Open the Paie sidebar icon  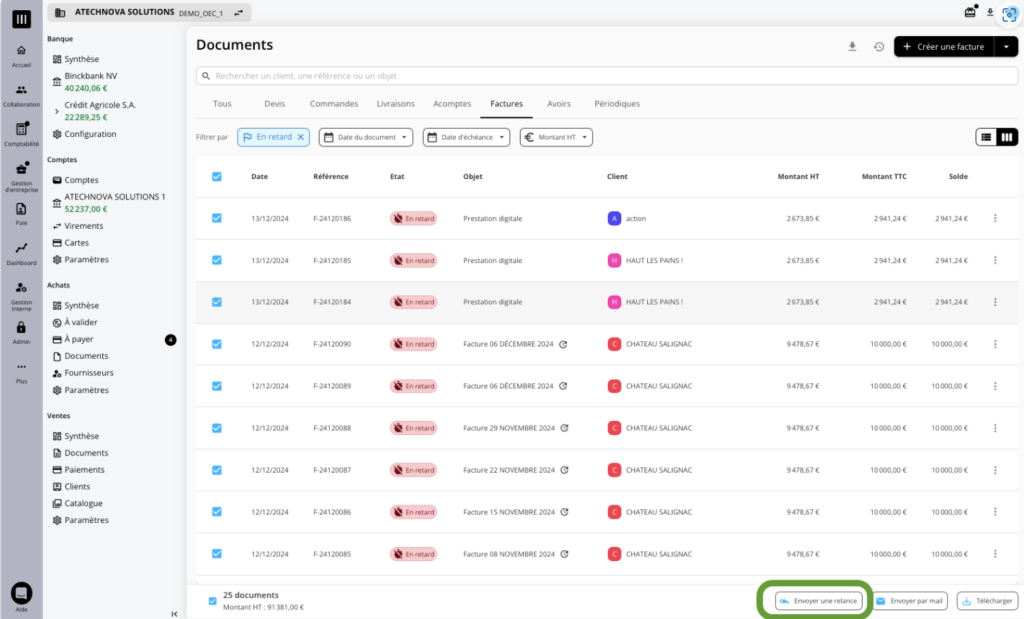tap(22, 209)
